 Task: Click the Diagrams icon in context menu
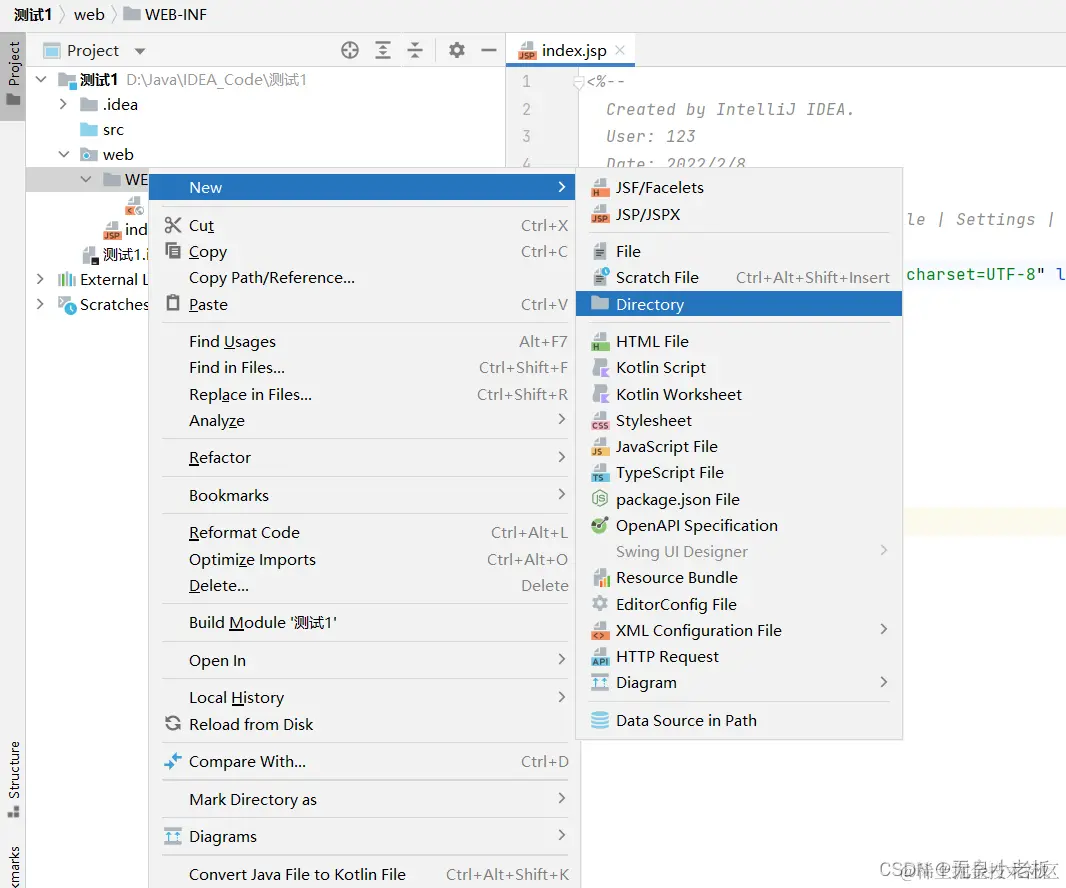[x=173, y=836]
